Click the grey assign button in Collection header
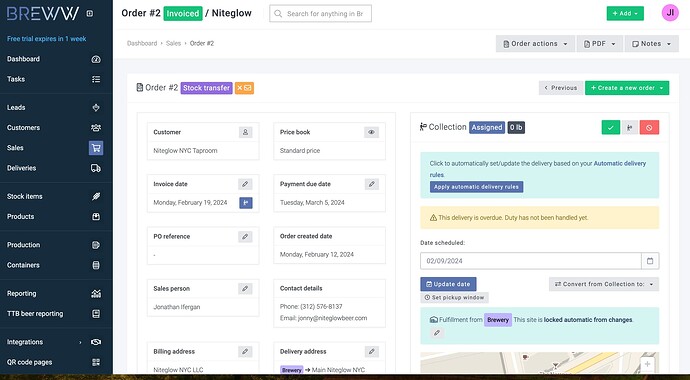Screen dimensions: 690x380 (630, 128)
